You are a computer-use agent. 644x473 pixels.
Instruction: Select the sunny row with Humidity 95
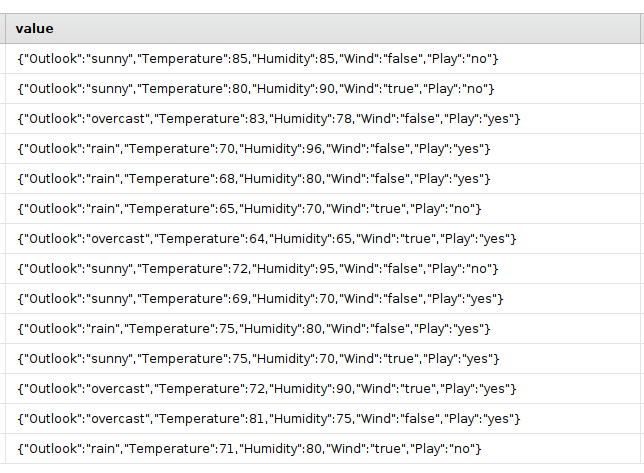(257, 269)
